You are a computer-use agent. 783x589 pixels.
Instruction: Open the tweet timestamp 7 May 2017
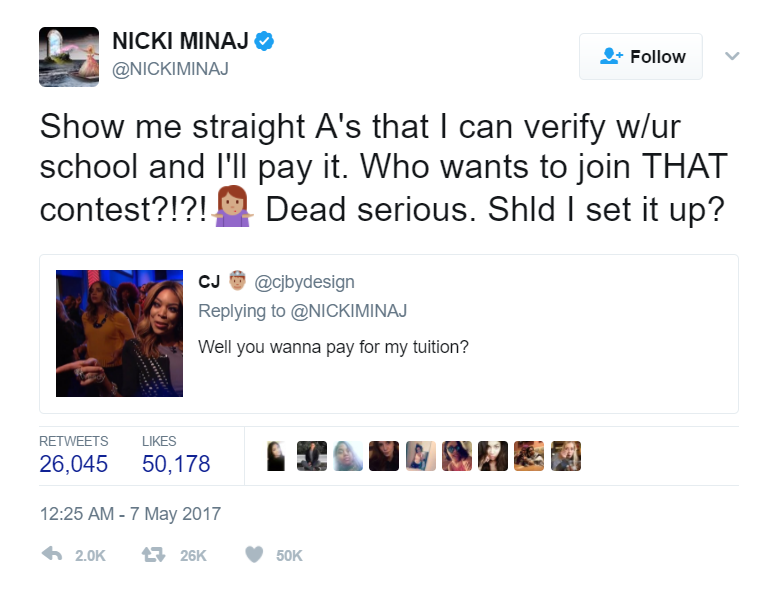(130, 514)
